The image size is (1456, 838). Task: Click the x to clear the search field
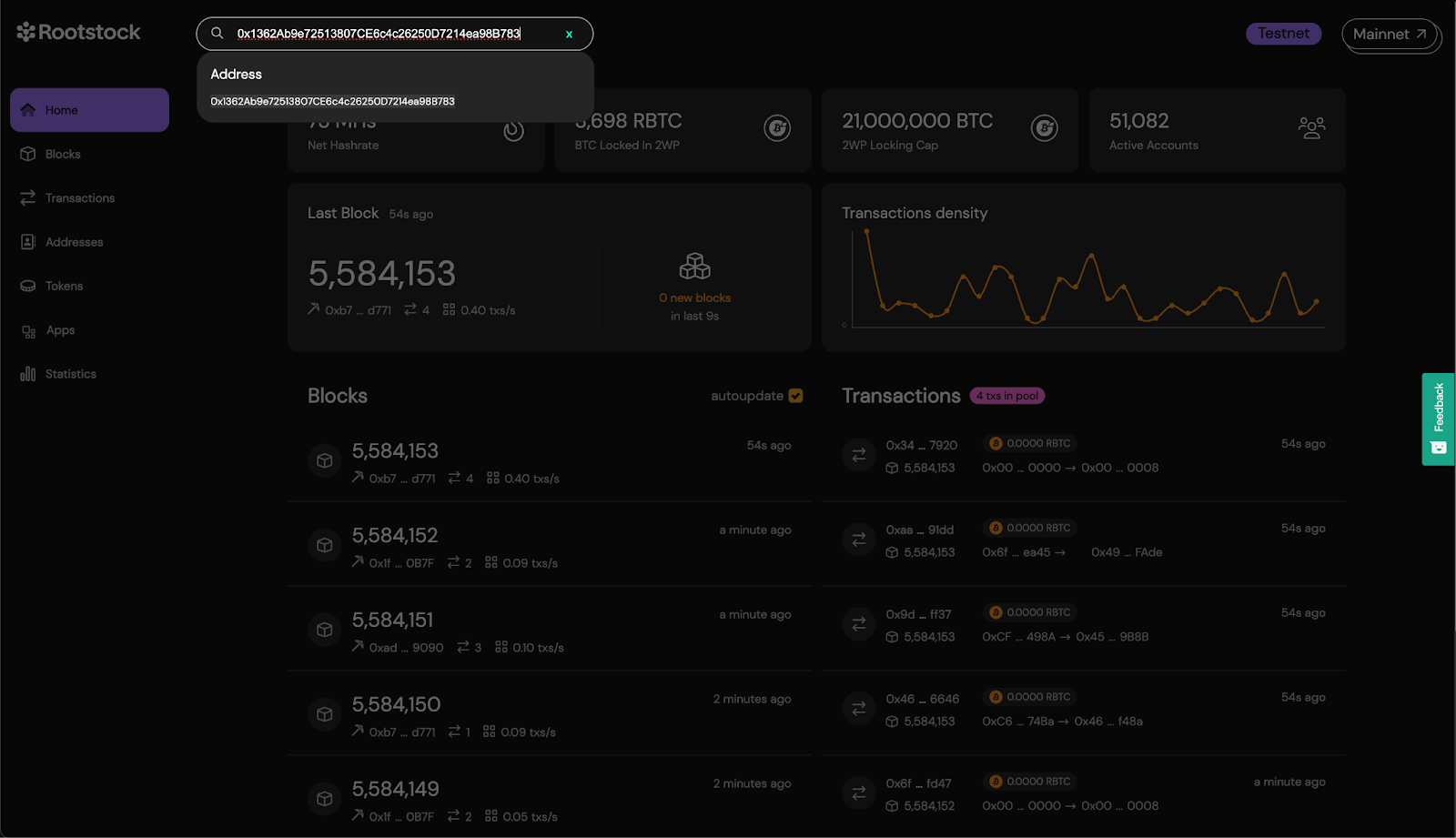tap(570, 33)
